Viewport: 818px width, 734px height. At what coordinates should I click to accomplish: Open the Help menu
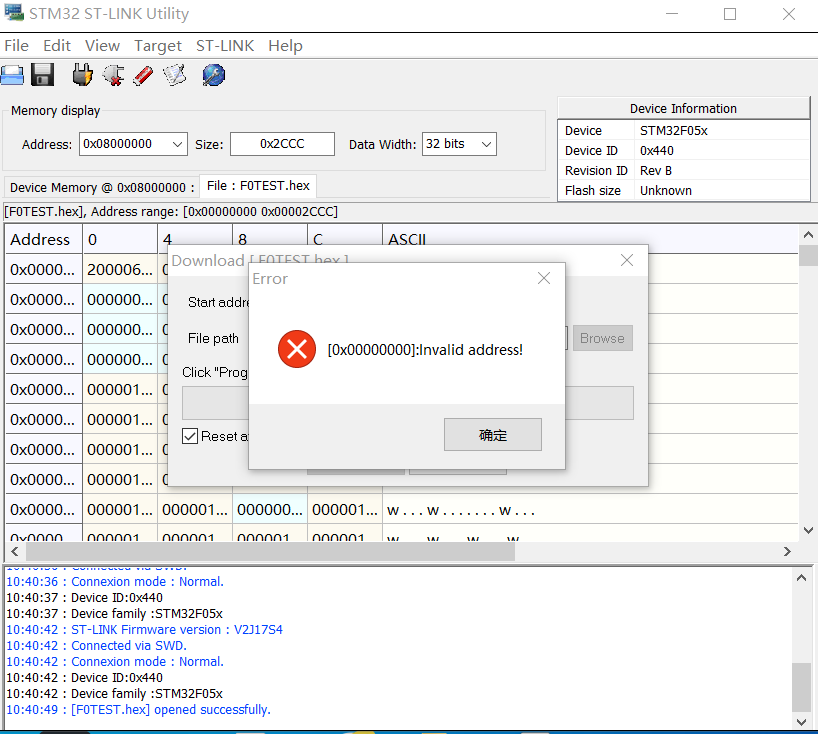click(285, 46)
